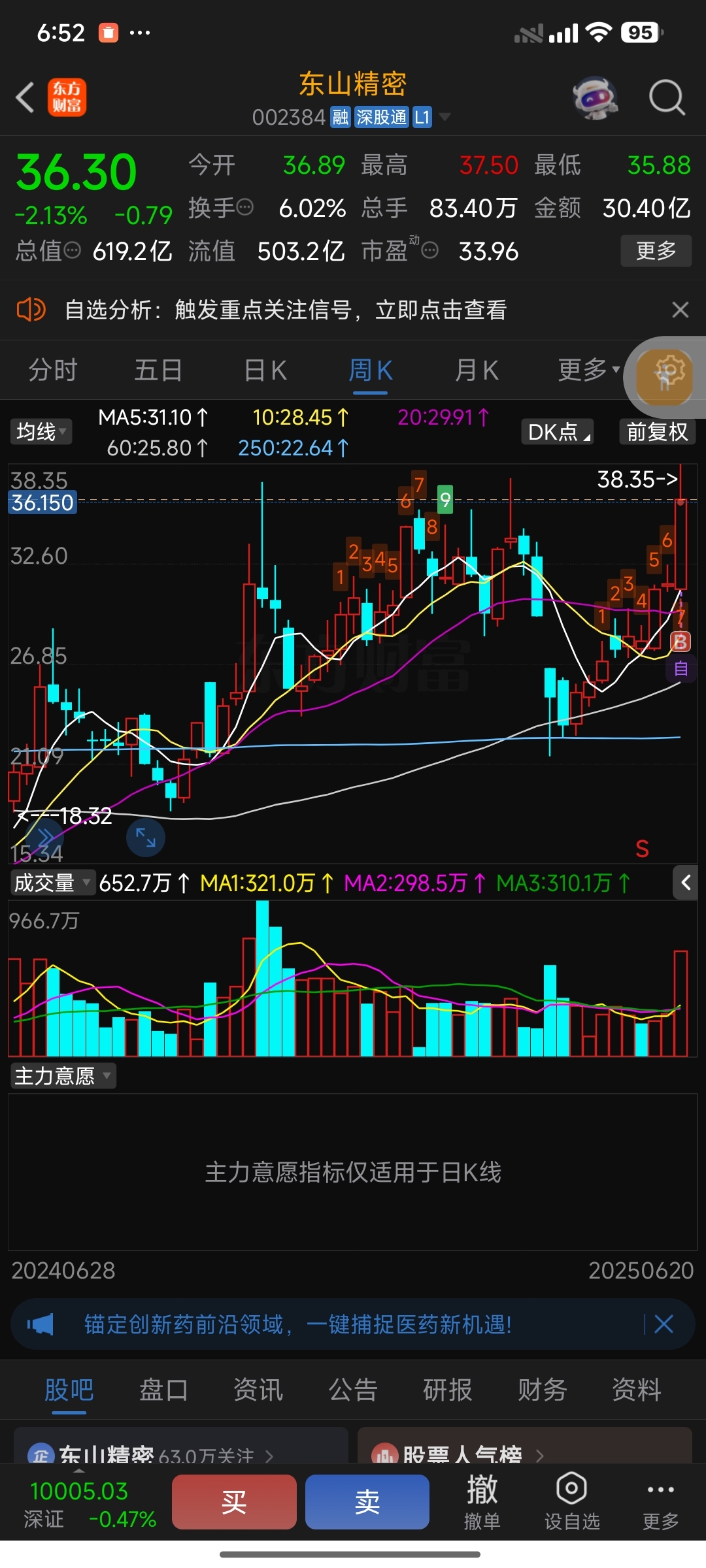Open the 均线 indicator dropdown
Viewport: 706px width, 1568px height.
[41, 432]
